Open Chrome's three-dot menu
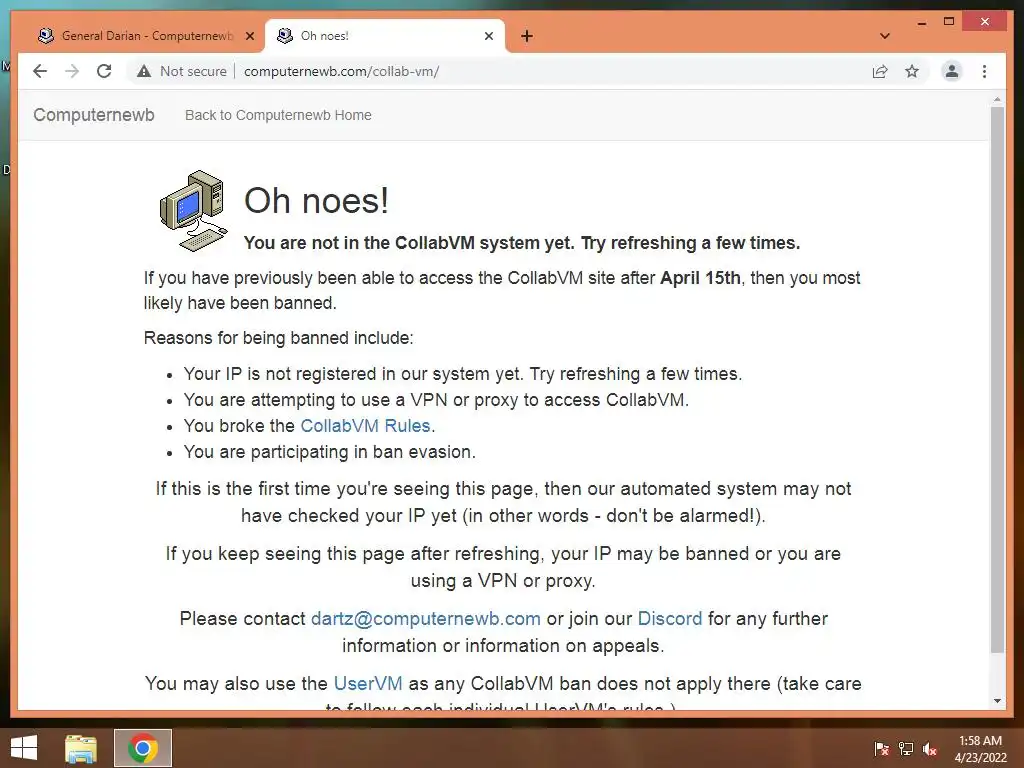1024x768 pixels. point(984,71)
